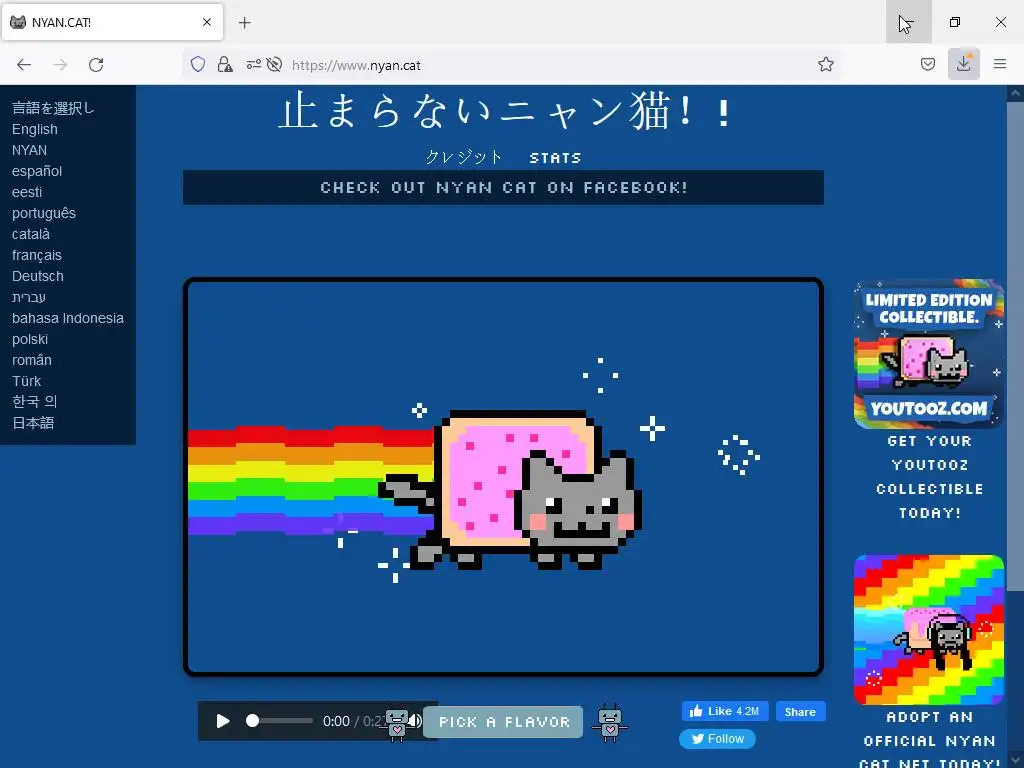Select 日本語 language
The image size is (1024, 768).
click(33, 423)
